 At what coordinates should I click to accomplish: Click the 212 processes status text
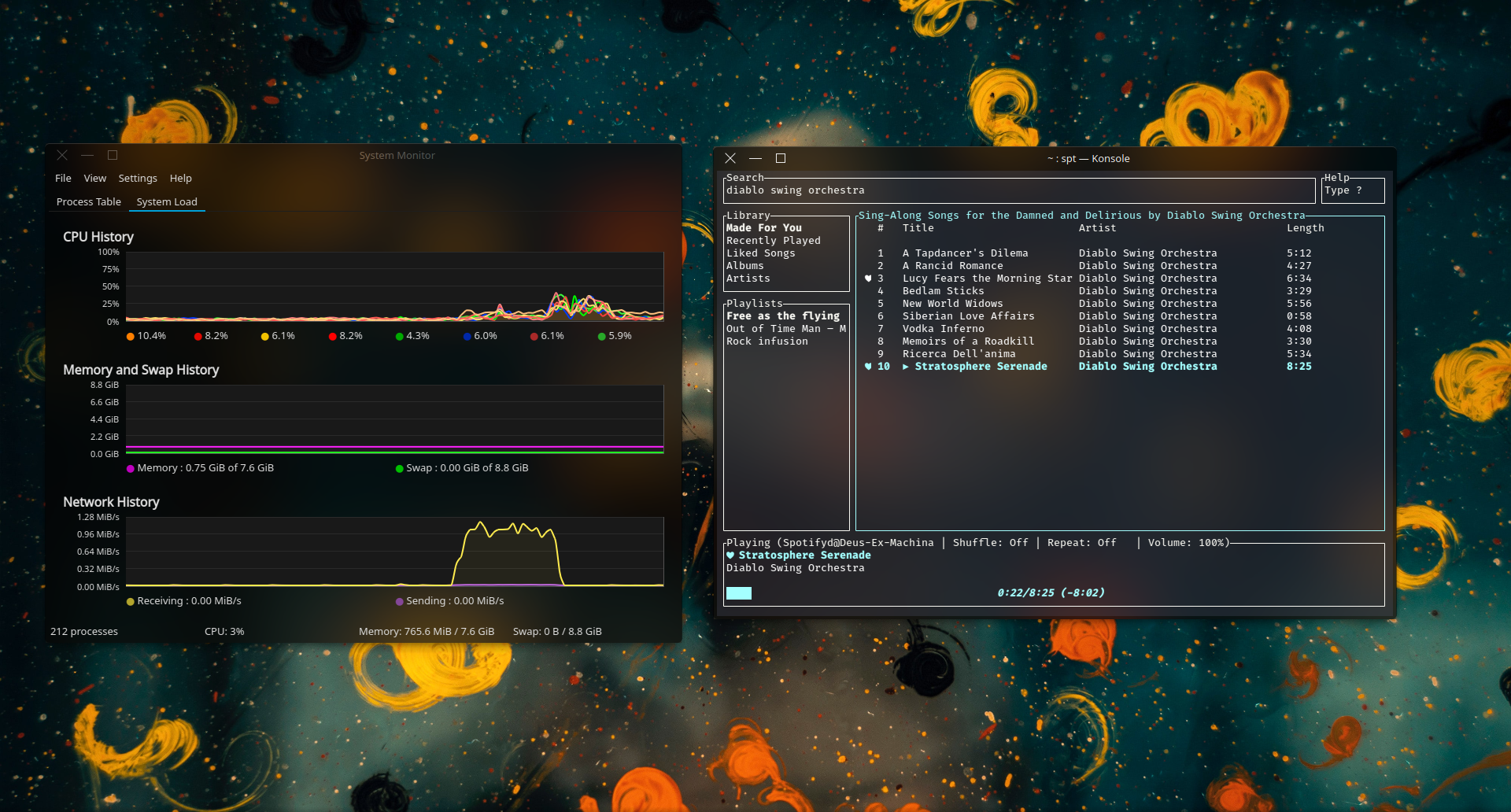pyautogui.click(x=84, y=632)
